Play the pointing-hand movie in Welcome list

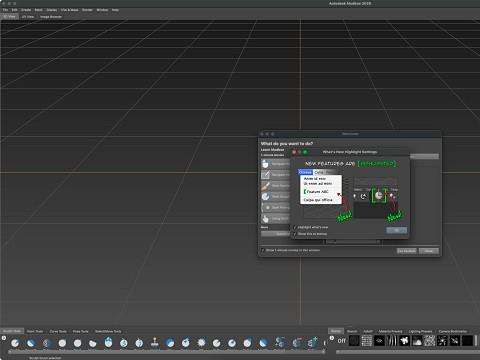275,219
